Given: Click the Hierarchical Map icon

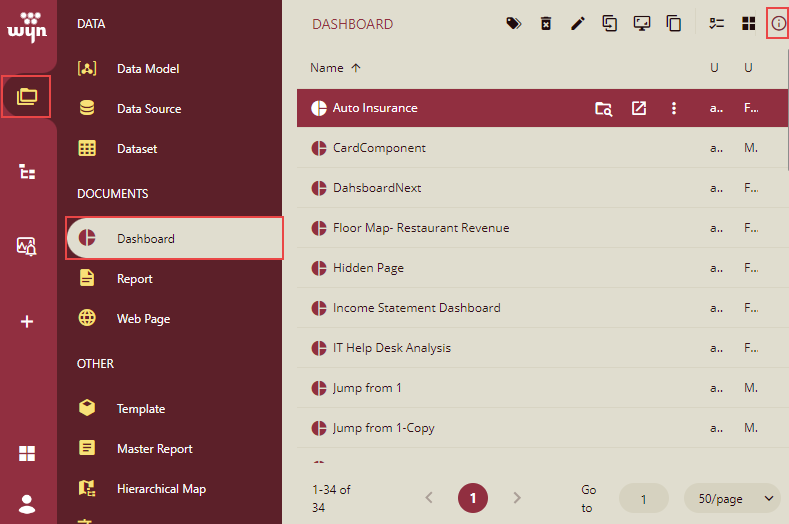Looking at the screenshot, I should click(87, 488).
